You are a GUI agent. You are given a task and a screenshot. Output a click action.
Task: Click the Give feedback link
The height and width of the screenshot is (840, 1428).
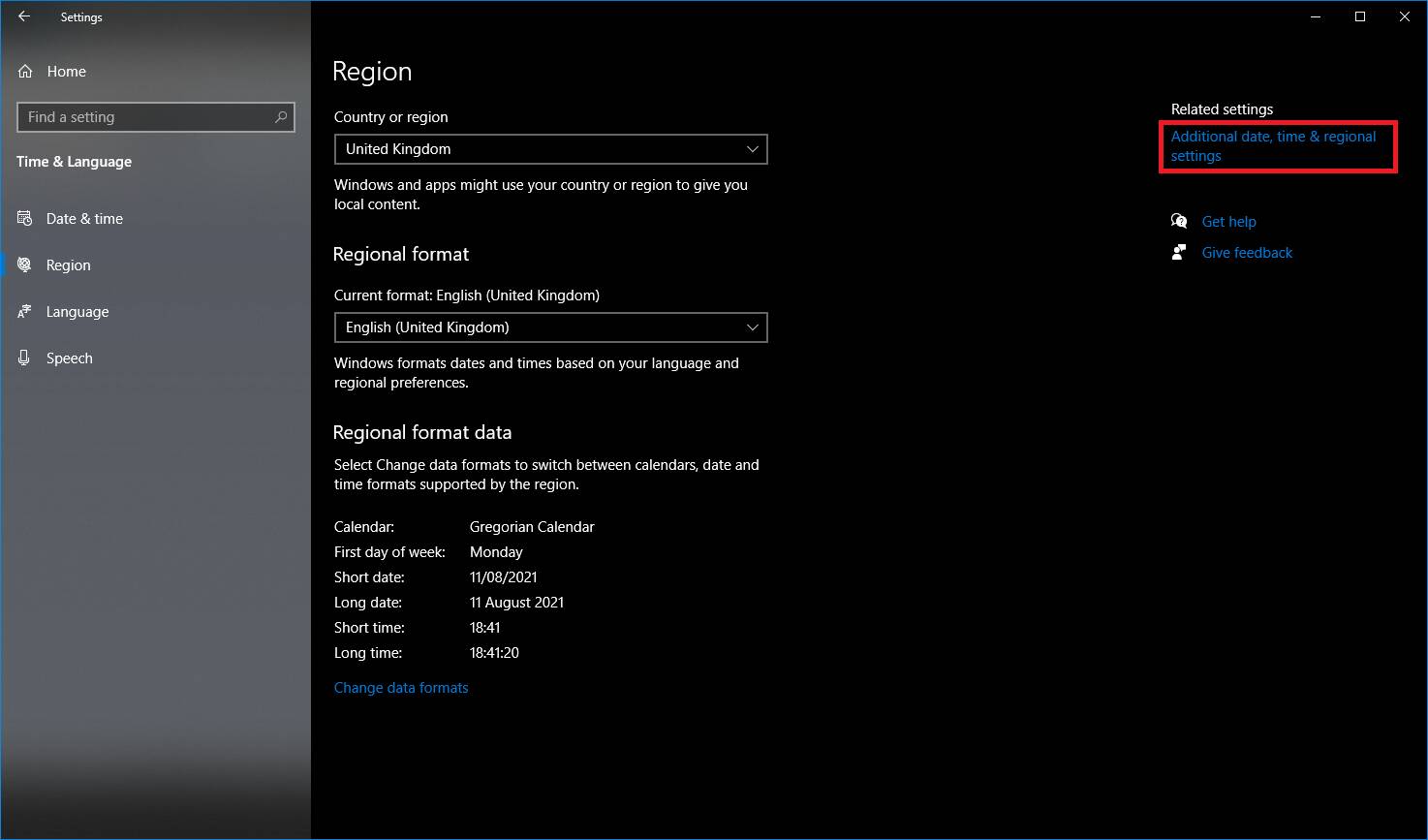pyautogui.click(x=1247, y=253)
